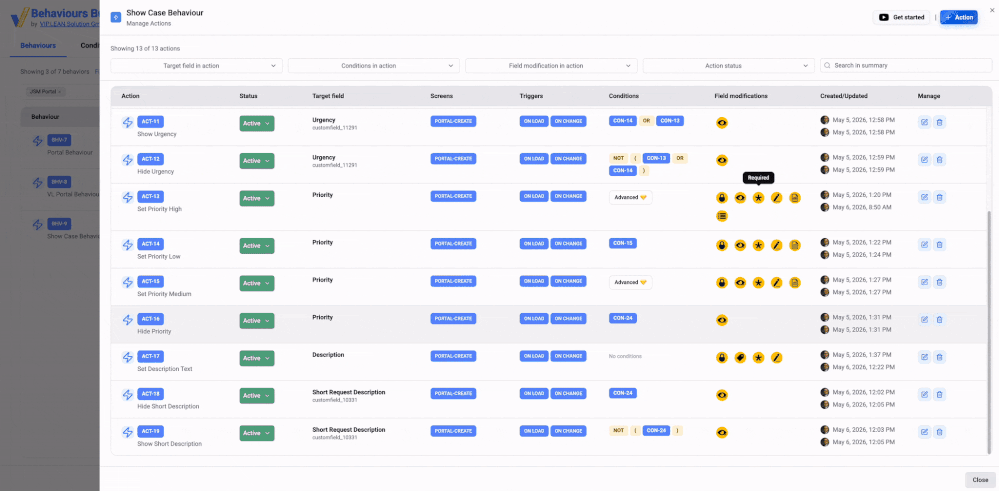999x491 pixels.
Task: Click the visibility eye icon in ACT-11 row
Action: point(722,123)
